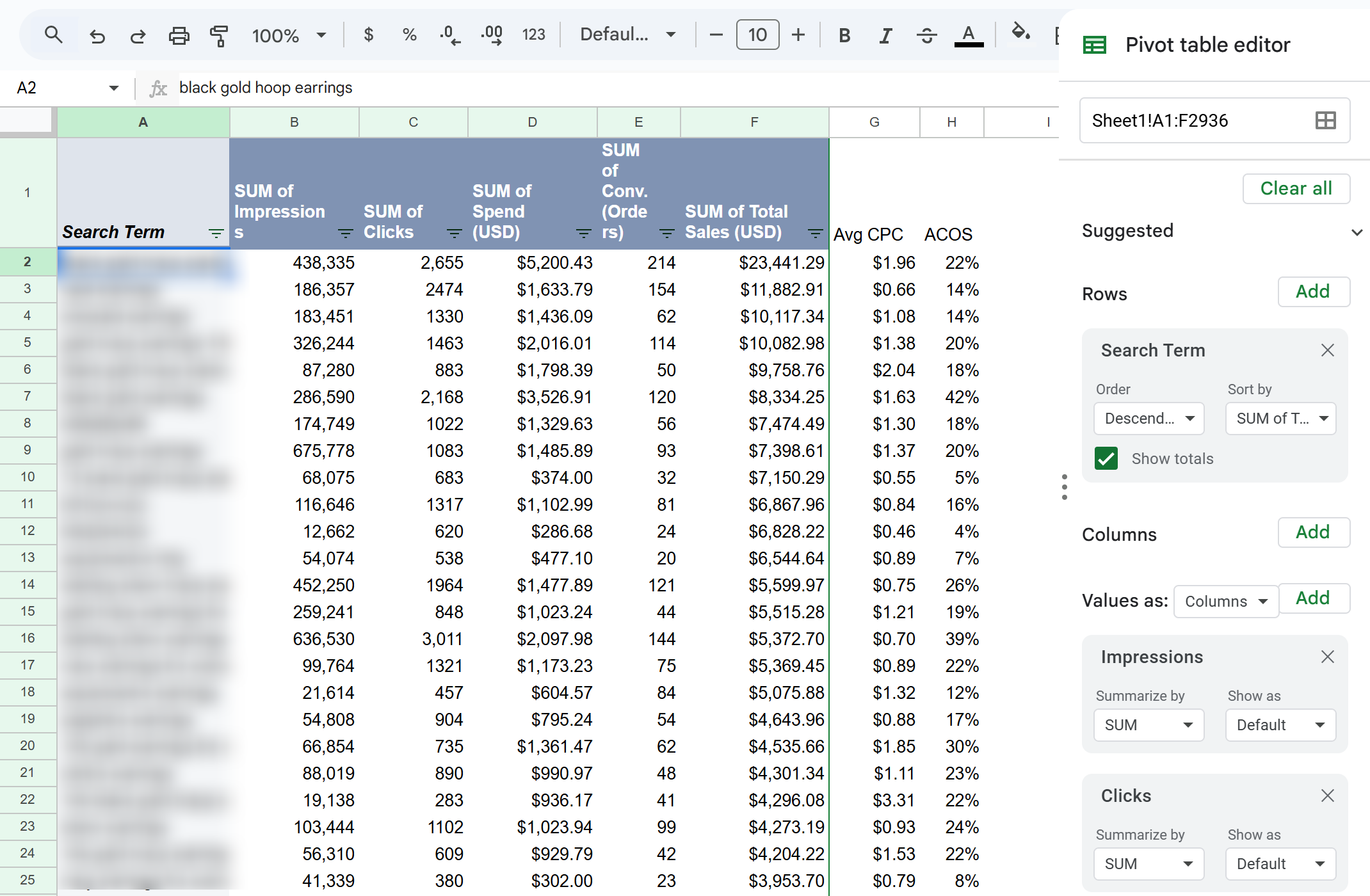Uncheck the Show totals checkbox
The width and height of the screenshot is (1370, 896).
pyautogui.click(x=1106, y=458)
